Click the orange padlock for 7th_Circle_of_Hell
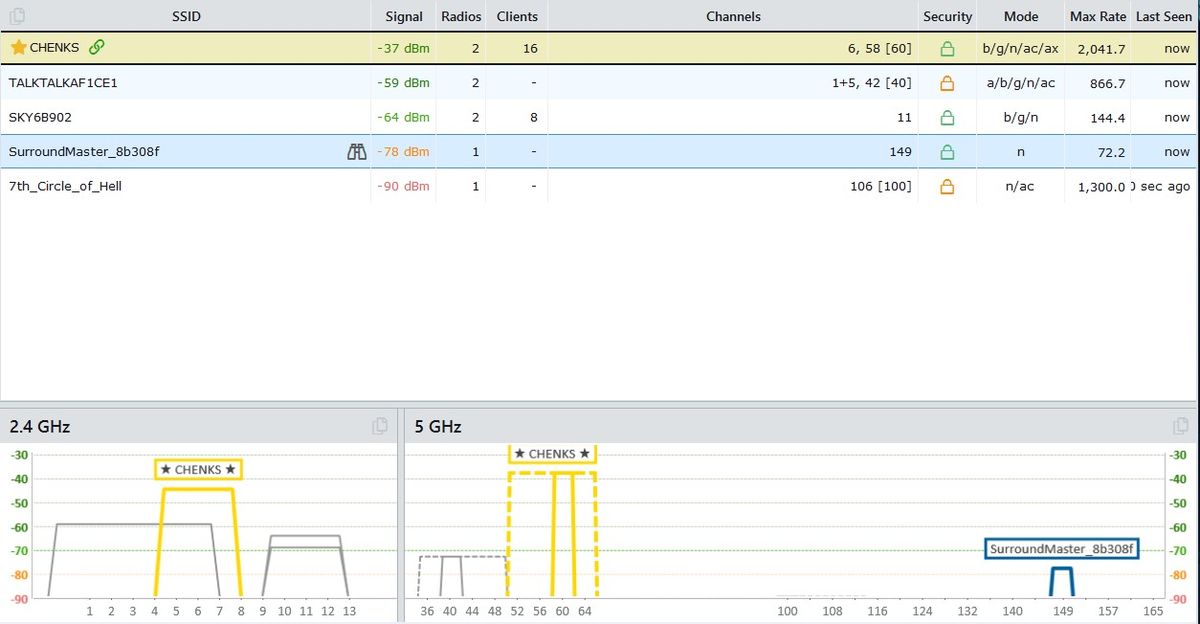 947,186
